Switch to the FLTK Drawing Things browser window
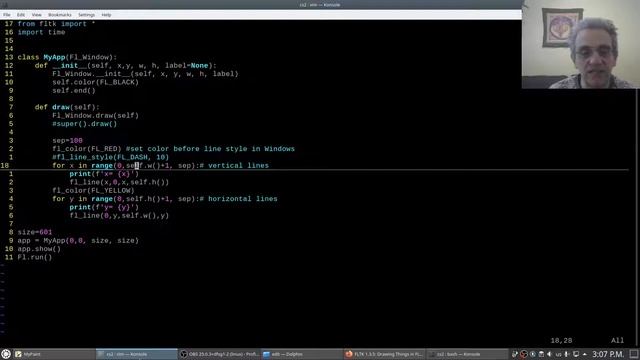Image resolution: width=640 pixels, height=360 pixels. 384,354
